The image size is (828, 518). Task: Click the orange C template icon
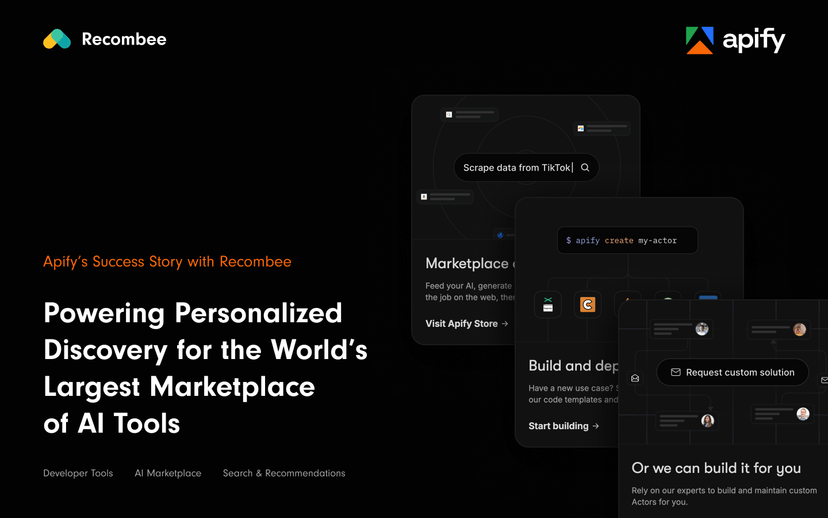tap(587, 305)
